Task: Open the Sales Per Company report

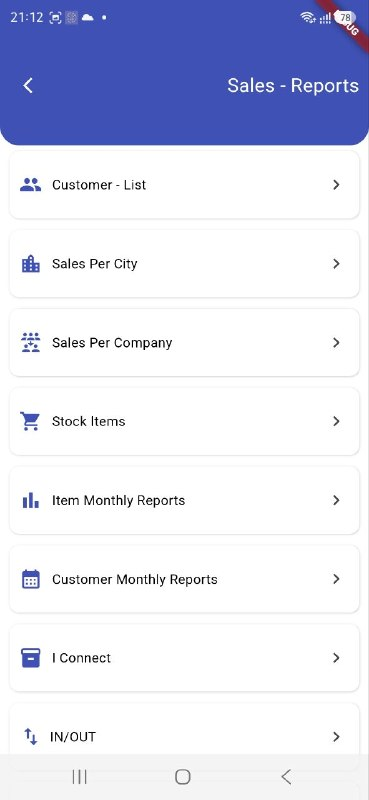Action: [184, 342]
